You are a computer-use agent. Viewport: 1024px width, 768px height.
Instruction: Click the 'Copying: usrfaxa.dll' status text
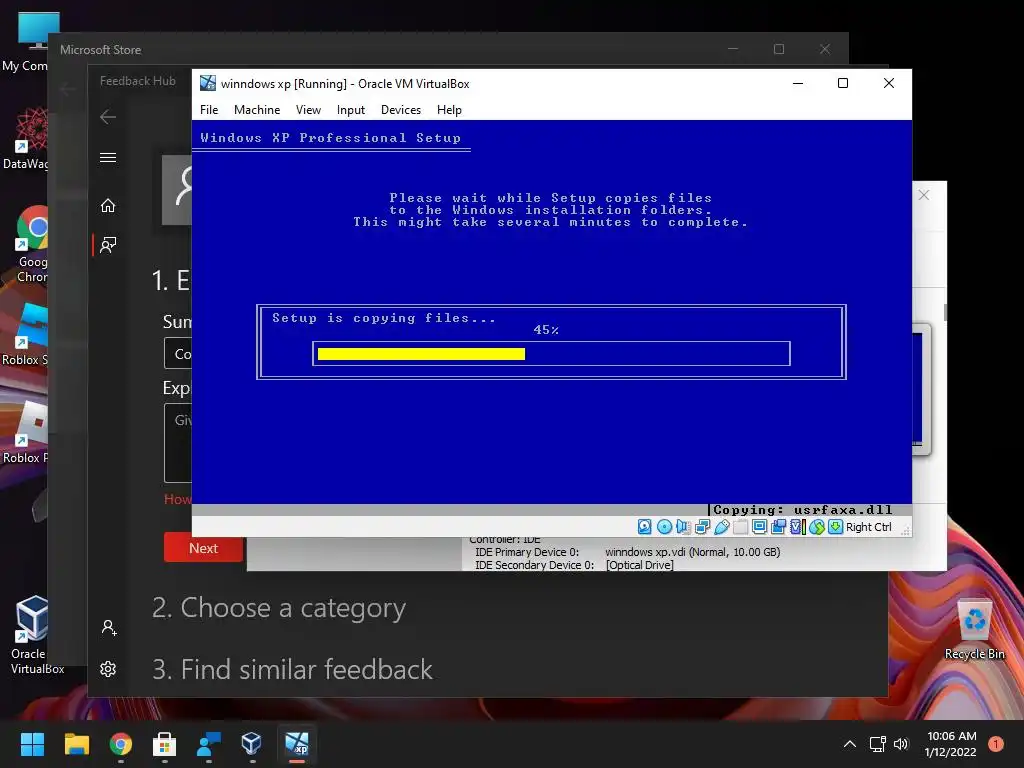pos(803,510)
